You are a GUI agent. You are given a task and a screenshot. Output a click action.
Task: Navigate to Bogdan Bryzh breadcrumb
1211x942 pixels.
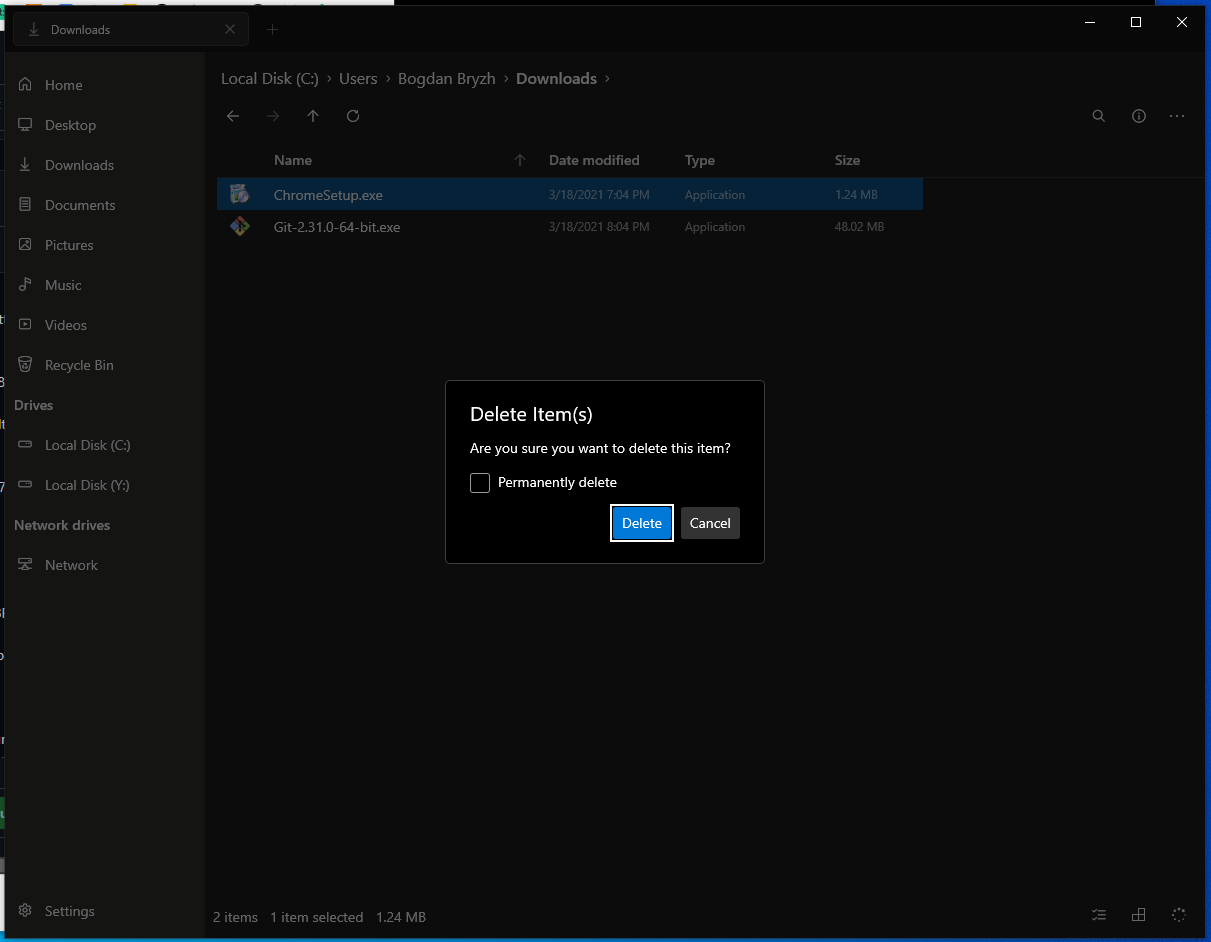point(447,78)
